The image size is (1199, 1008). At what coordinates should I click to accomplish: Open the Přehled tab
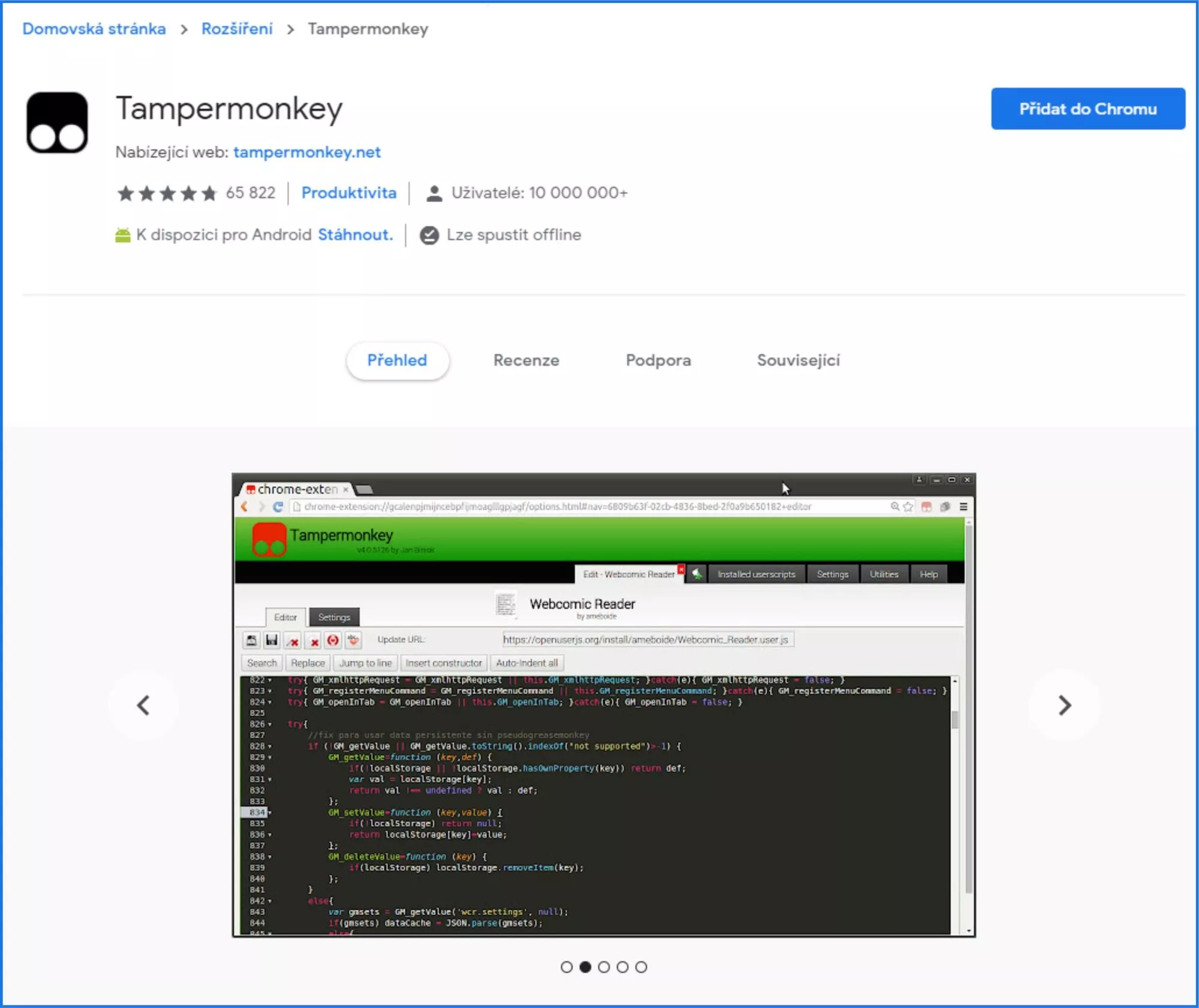397,360
